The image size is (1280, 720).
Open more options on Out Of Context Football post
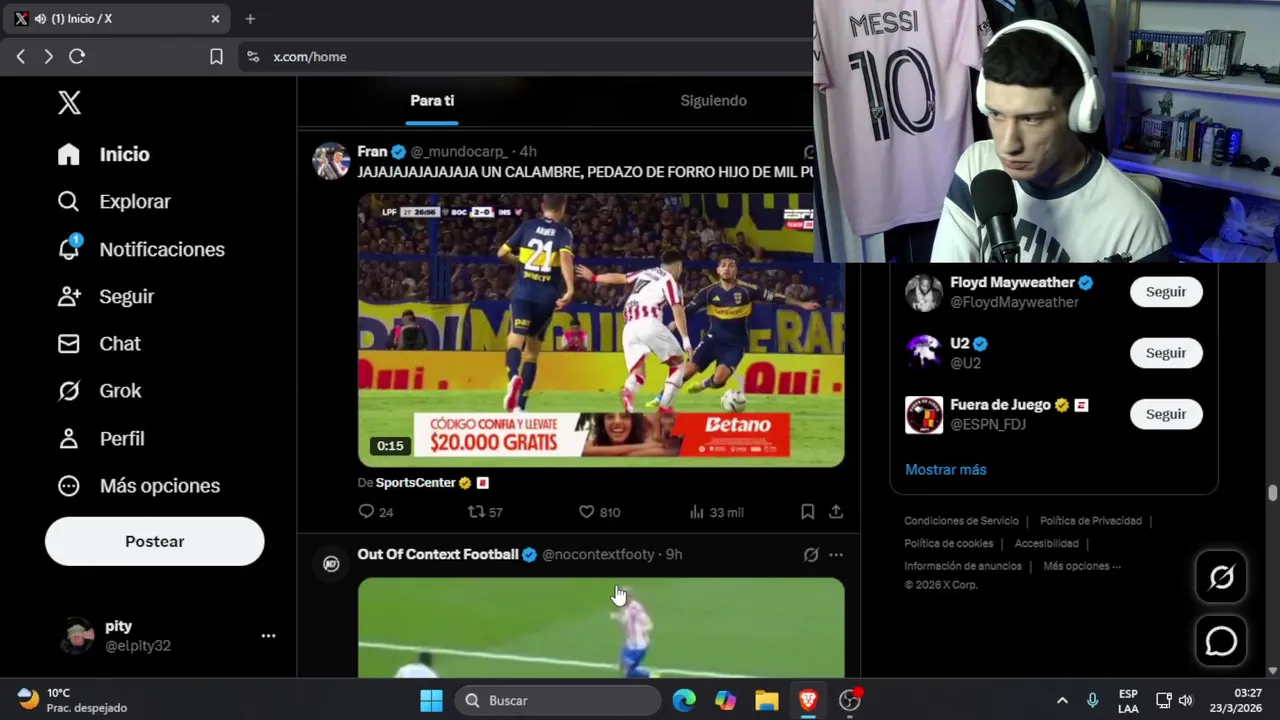click(x=836, y=554)
